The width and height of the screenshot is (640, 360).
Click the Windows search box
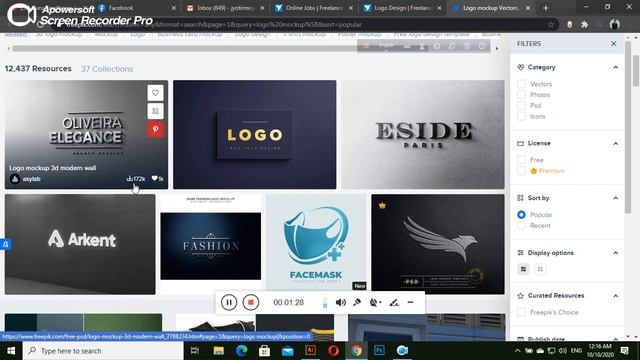103,351
